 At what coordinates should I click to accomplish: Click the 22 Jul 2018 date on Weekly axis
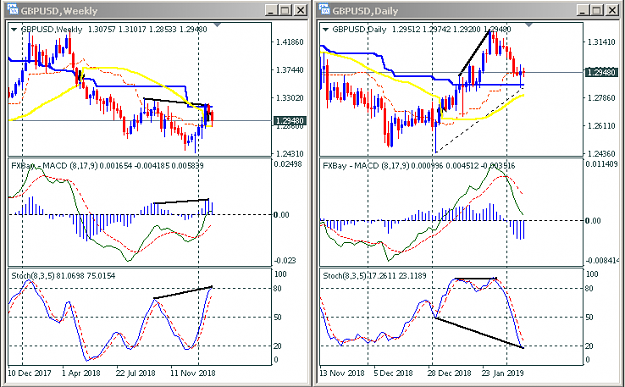click(136, 373)
